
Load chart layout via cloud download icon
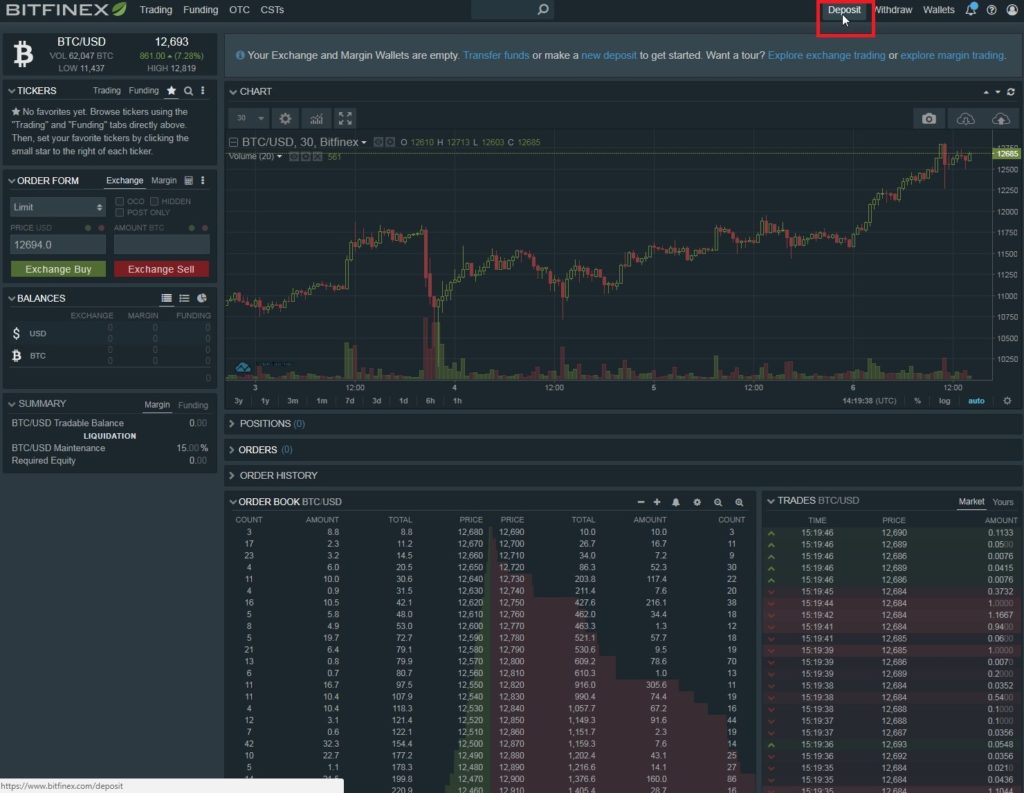click(965, 118)
